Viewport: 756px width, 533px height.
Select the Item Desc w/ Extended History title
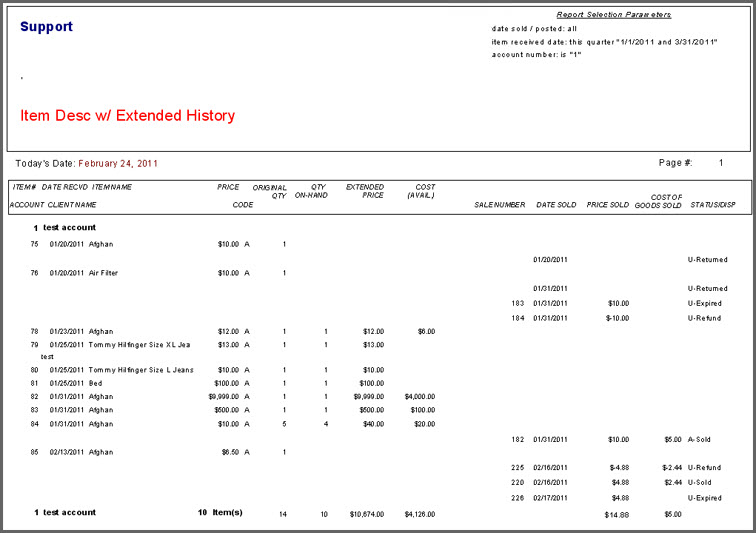tap(127, 116)
